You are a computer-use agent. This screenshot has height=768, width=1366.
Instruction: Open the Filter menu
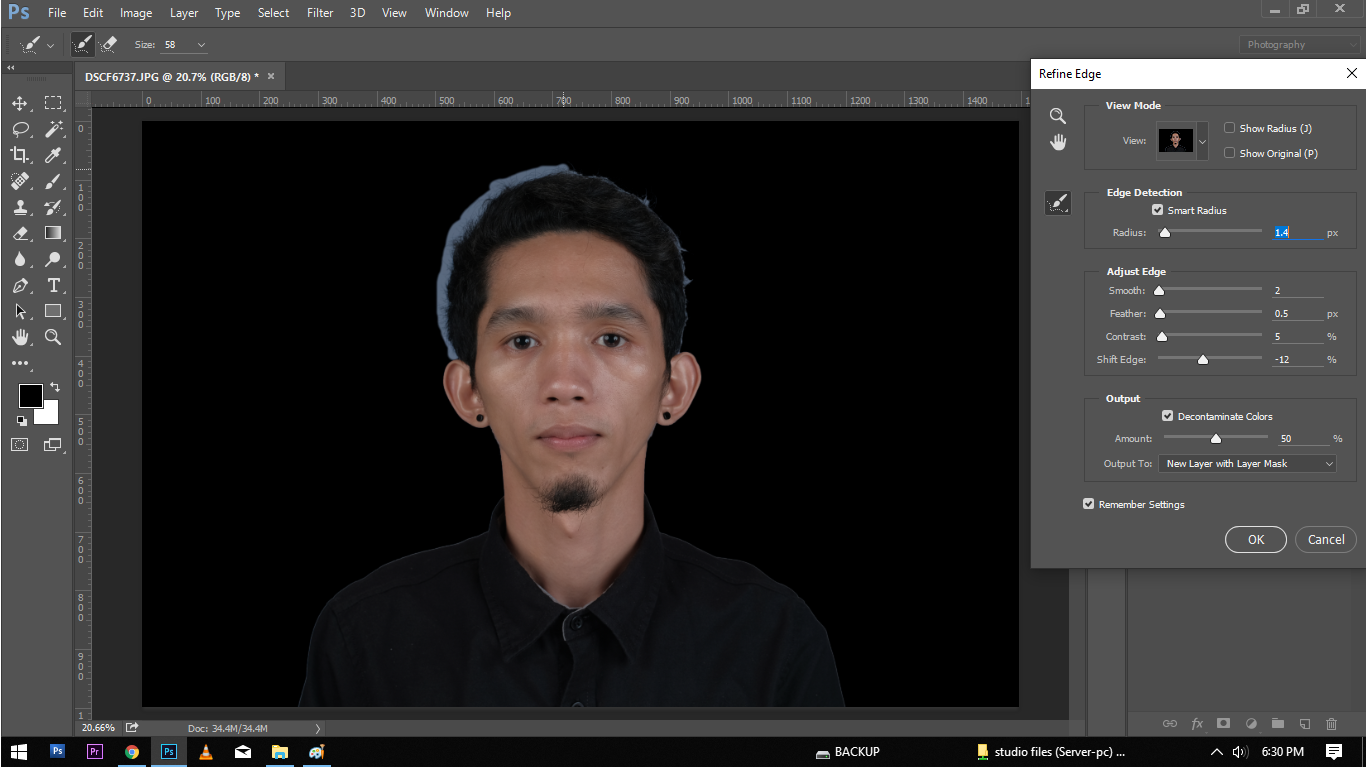coord(320,13)
